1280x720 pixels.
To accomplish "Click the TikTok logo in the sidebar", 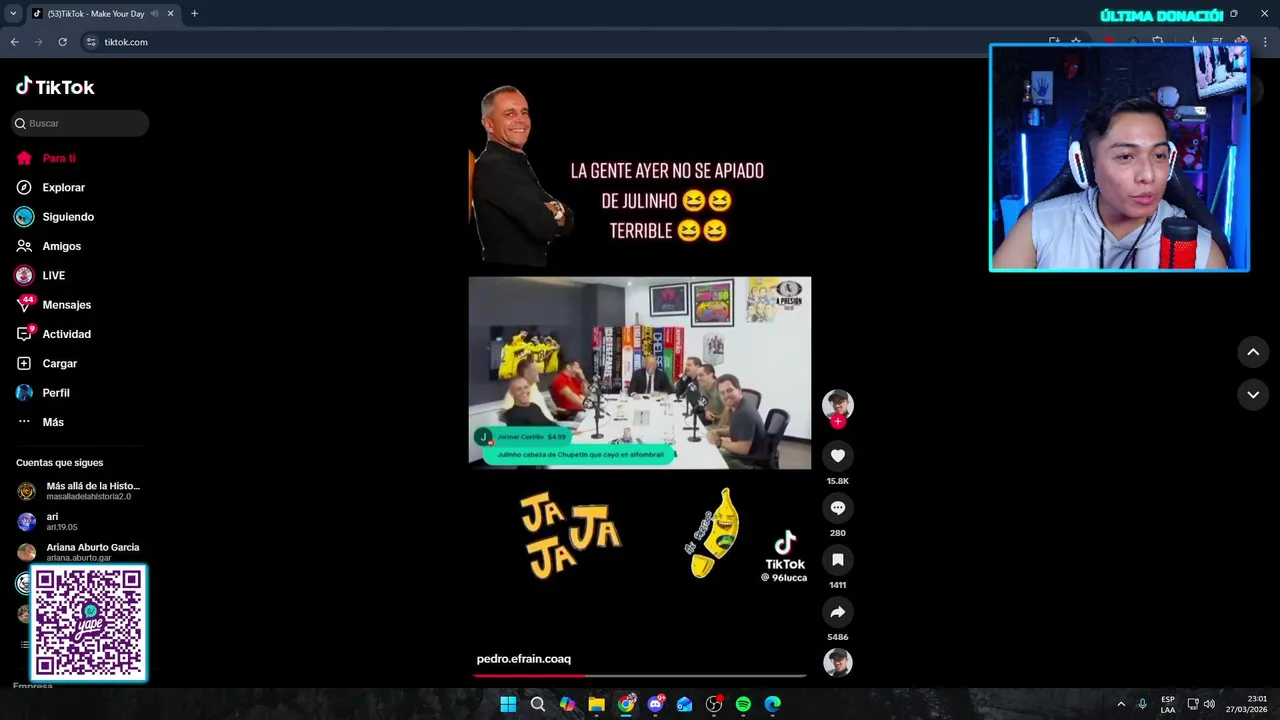I will click(55, 87).
